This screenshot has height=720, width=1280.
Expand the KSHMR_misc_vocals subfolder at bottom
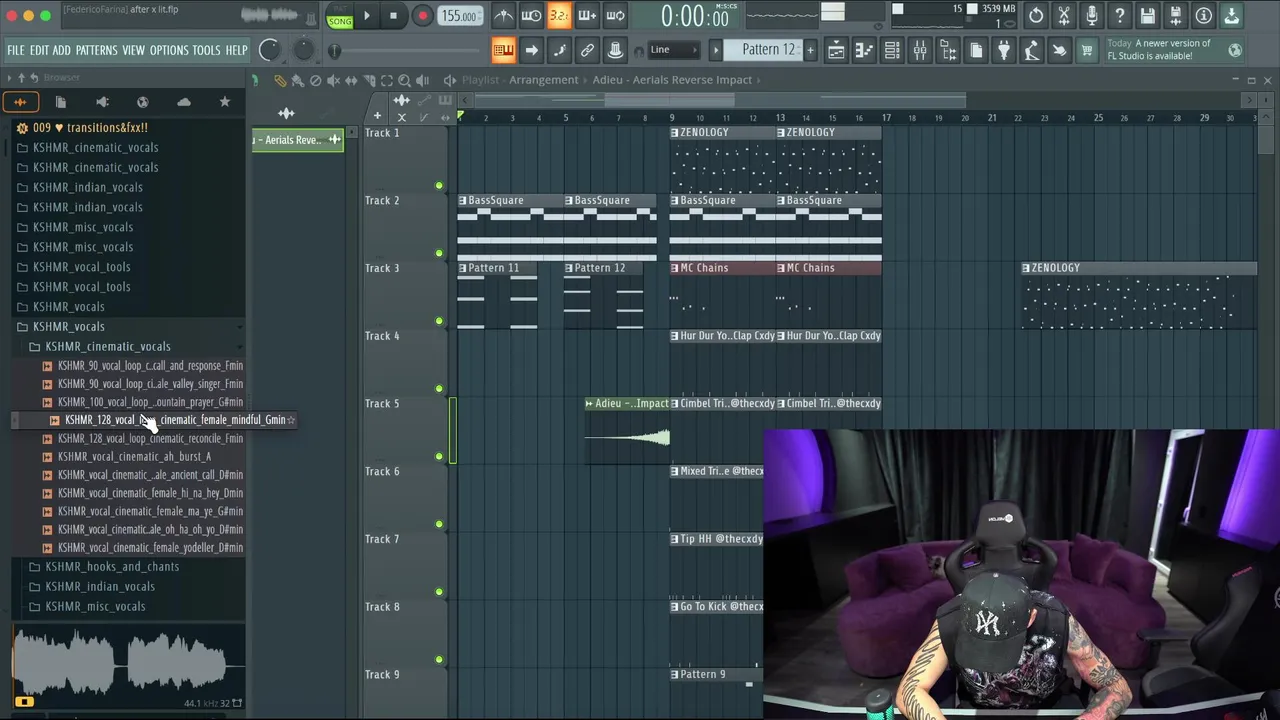click(x=95, y=607)
